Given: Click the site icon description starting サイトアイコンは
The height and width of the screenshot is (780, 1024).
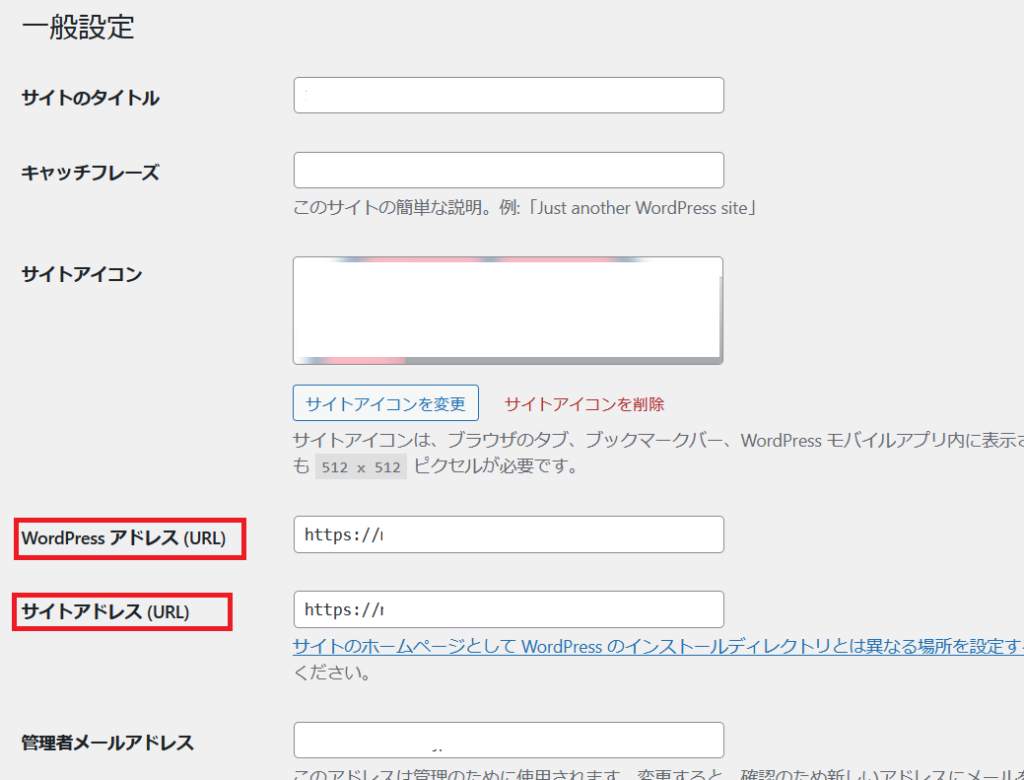Looking at the screenshot, I should click(650, 441).
